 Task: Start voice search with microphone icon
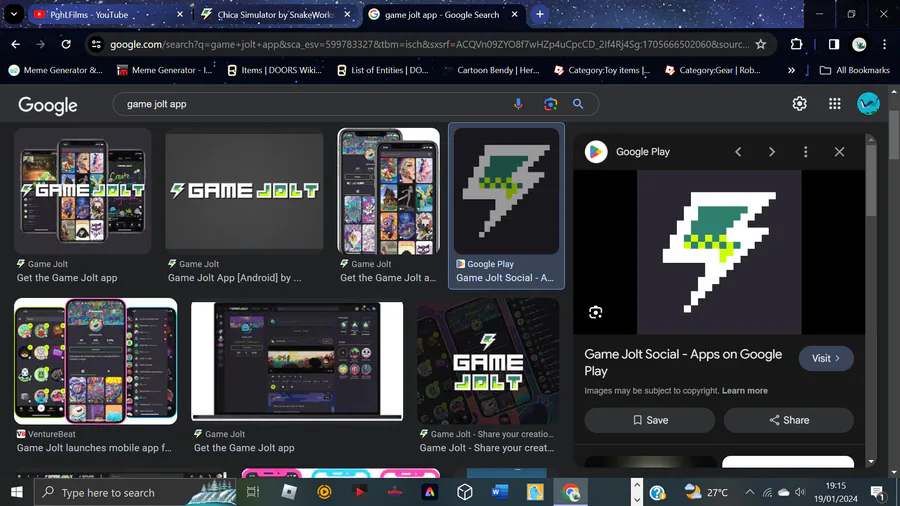point(518,104)
